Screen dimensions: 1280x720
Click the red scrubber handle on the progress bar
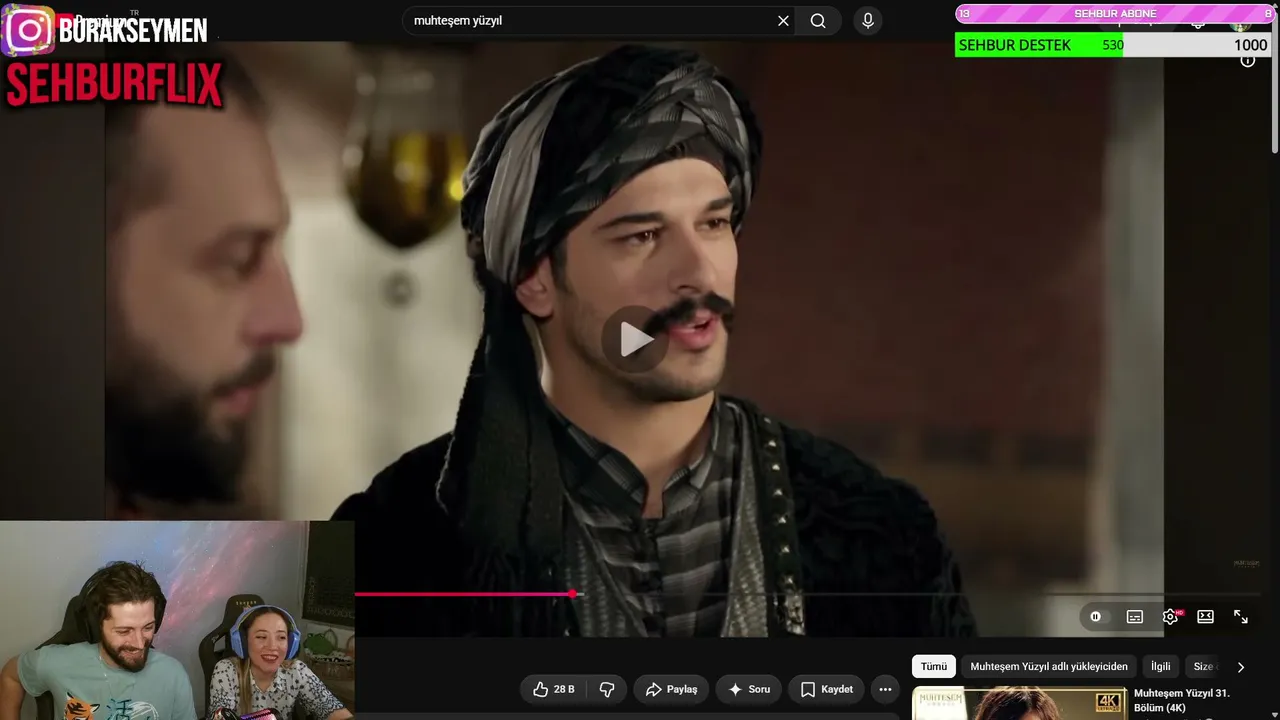573,594
